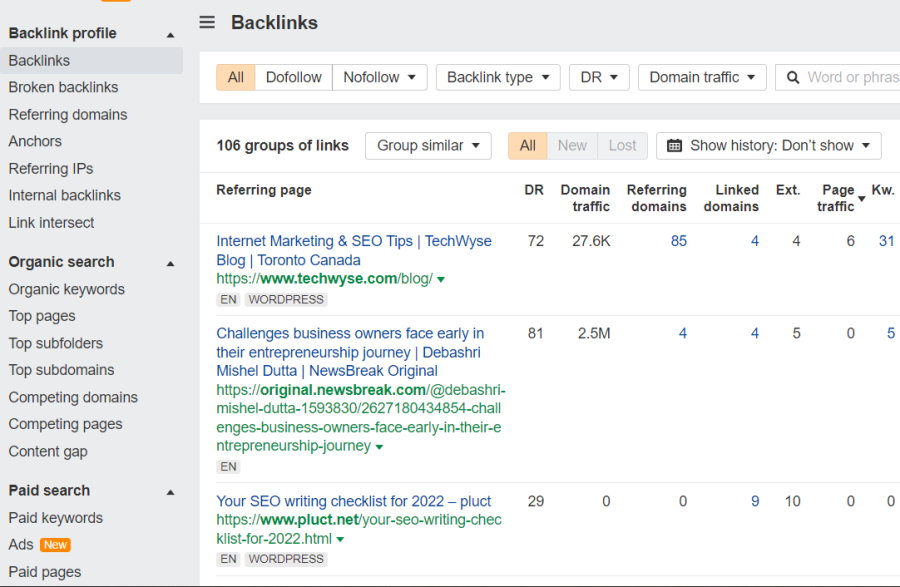Open the techwyse.com URL dropdown caret
Image resolution: width=900 pixels, height=587 pixels.
(441, 280)
